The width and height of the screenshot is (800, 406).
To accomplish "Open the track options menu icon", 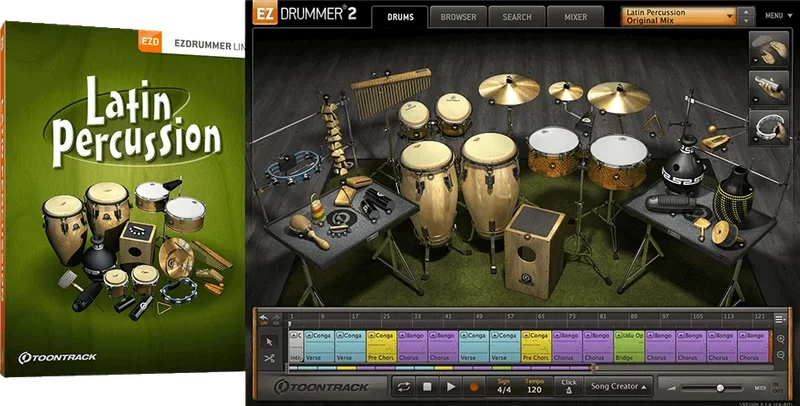I will [780, 319].
